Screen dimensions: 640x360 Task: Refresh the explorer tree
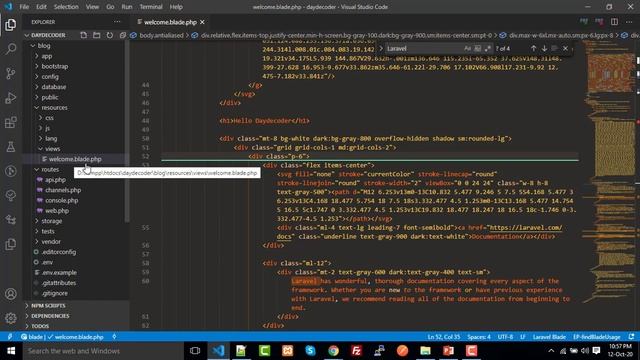110,35
